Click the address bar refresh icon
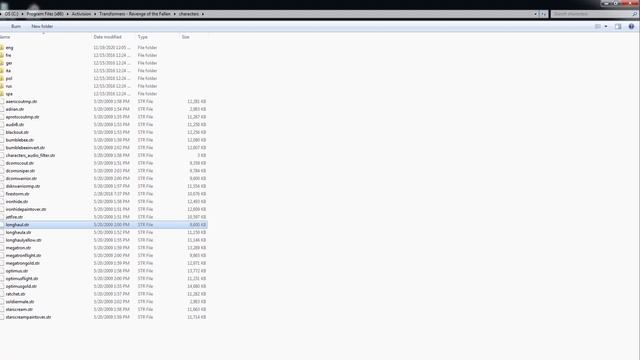This screenshot has height=360, width=640. click(x=544, y=14)
